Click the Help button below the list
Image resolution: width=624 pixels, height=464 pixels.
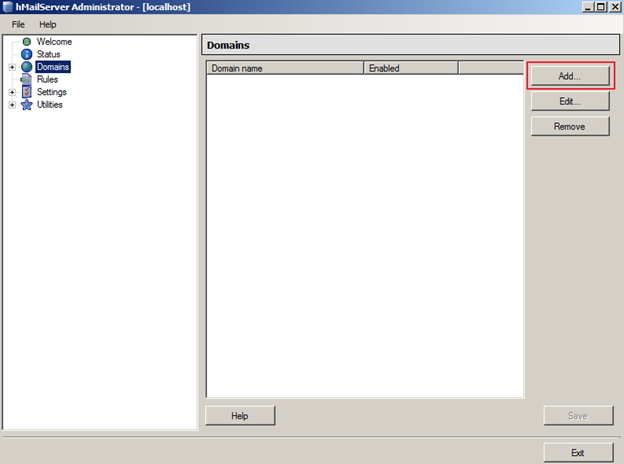tap(240, 415)
